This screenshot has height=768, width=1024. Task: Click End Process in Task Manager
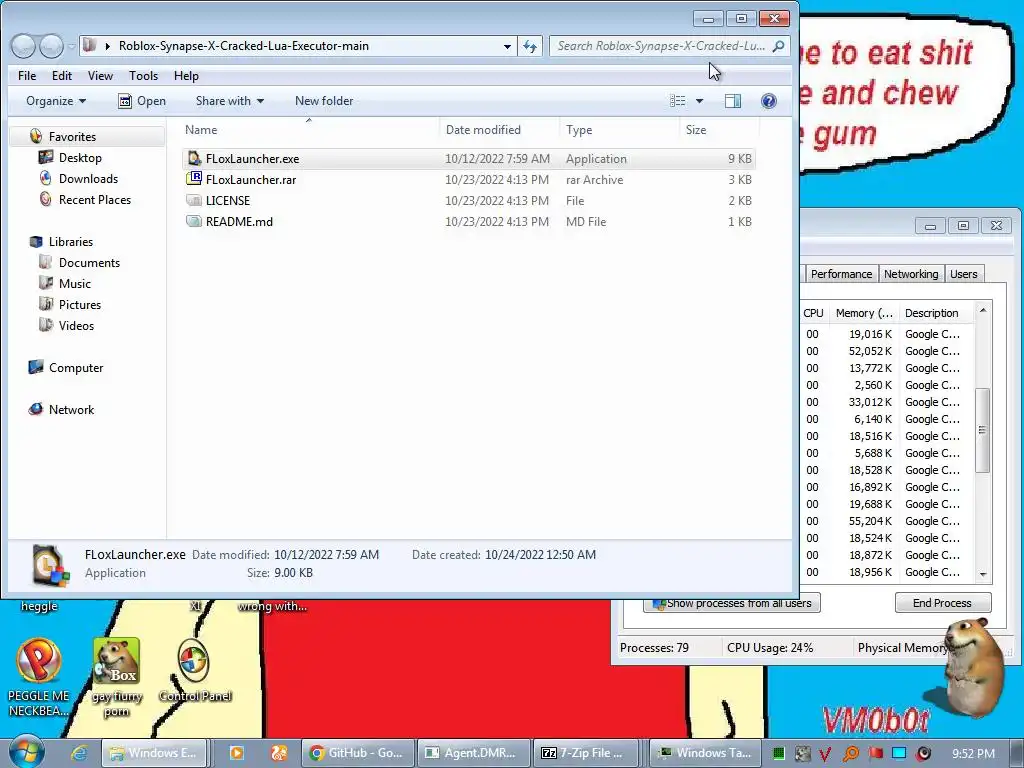[942, 603]
